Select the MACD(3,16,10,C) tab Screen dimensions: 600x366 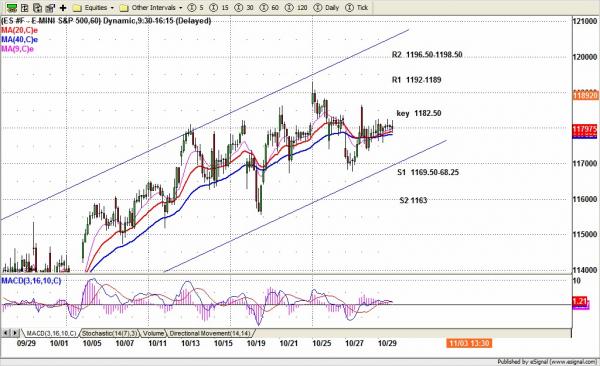(51, 333)
